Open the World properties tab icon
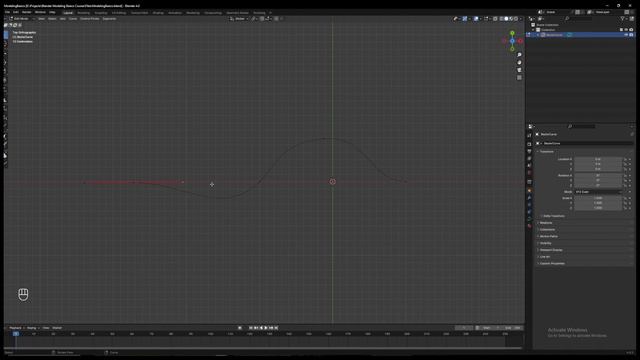The height and width of the screenshot is (360, 640). tap(529, 173)
